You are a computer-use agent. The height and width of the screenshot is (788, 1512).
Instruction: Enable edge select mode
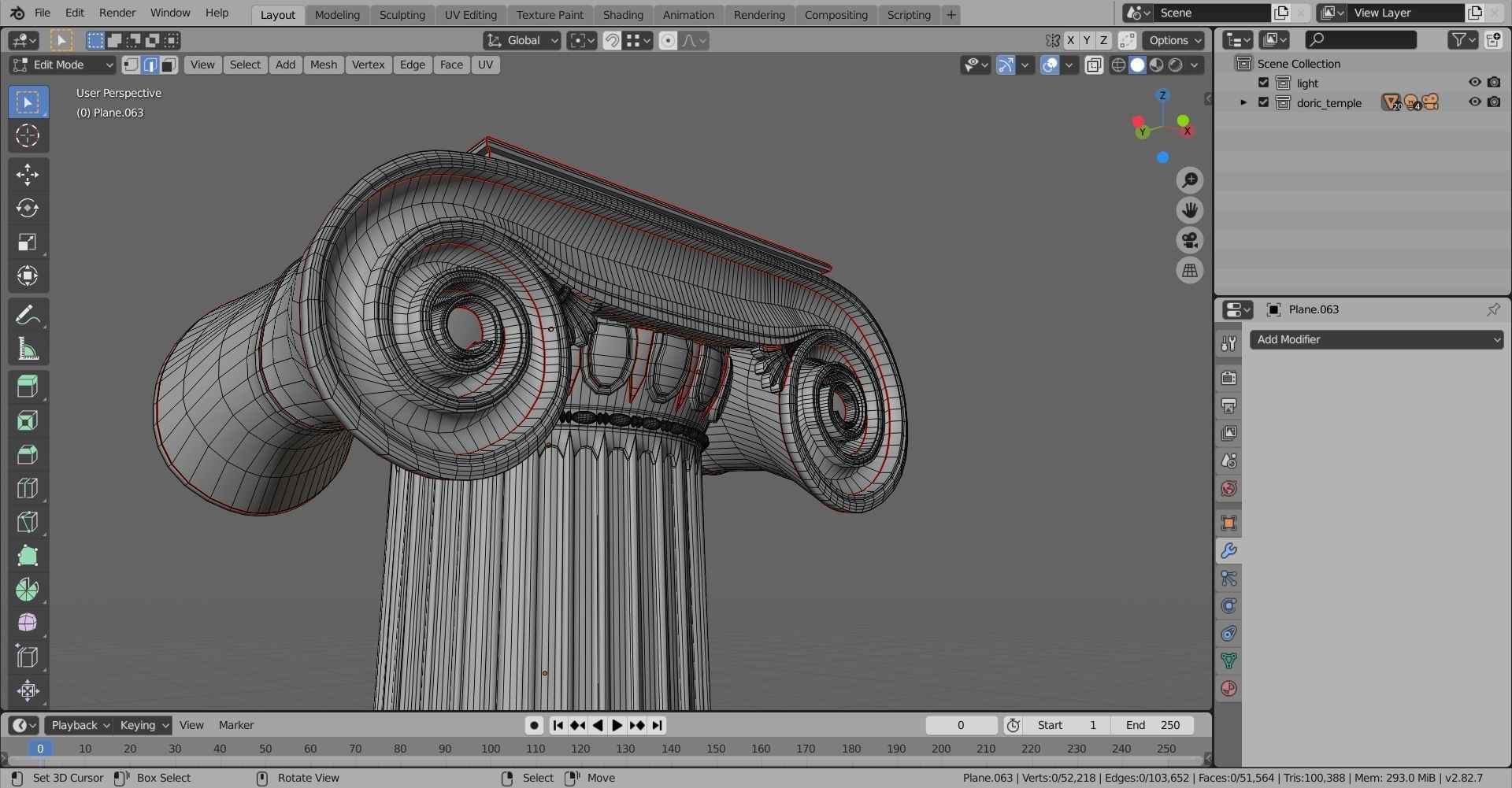click(x=150, y=65)
